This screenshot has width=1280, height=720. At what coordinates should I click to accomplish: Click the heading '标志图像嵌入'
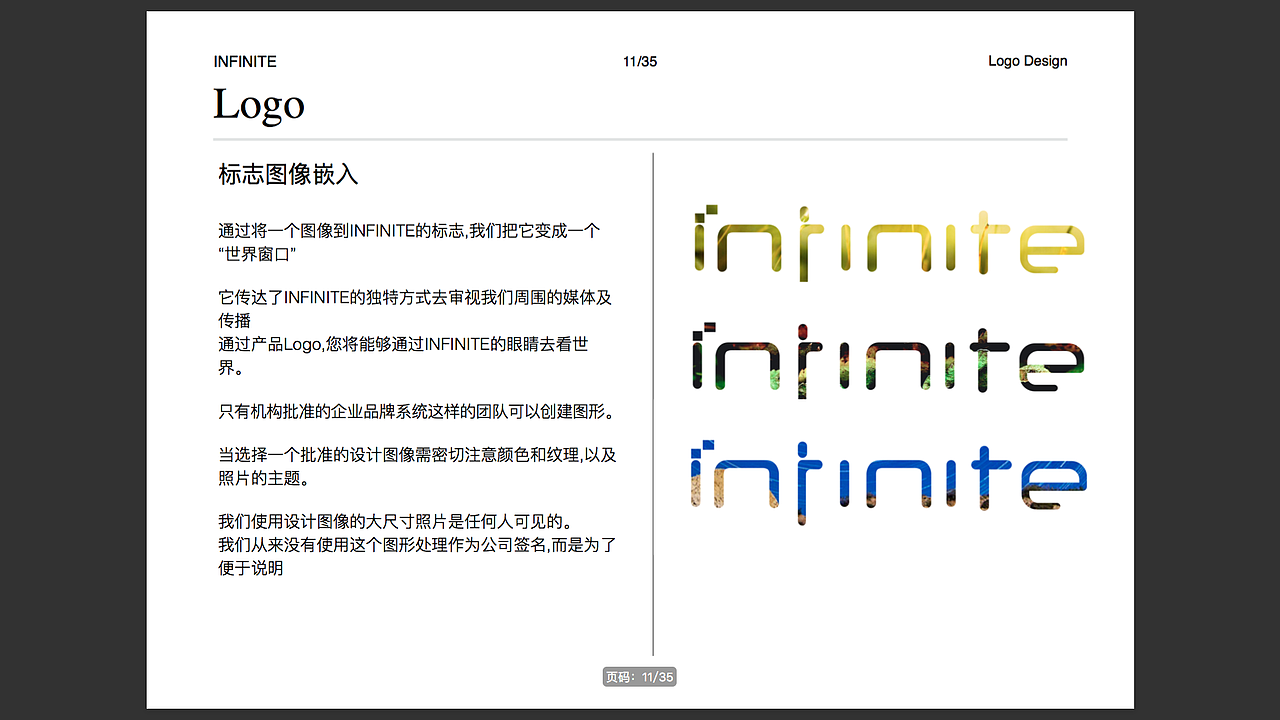288,175
